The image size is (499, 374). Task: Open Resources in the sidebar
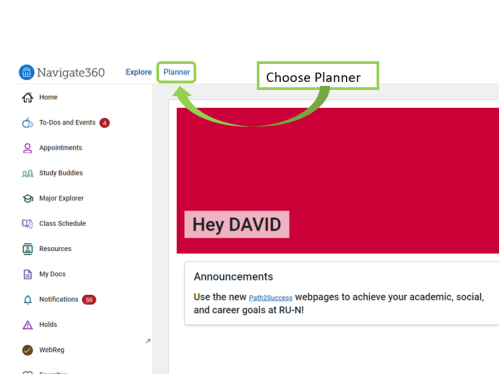tap(55, 249)
